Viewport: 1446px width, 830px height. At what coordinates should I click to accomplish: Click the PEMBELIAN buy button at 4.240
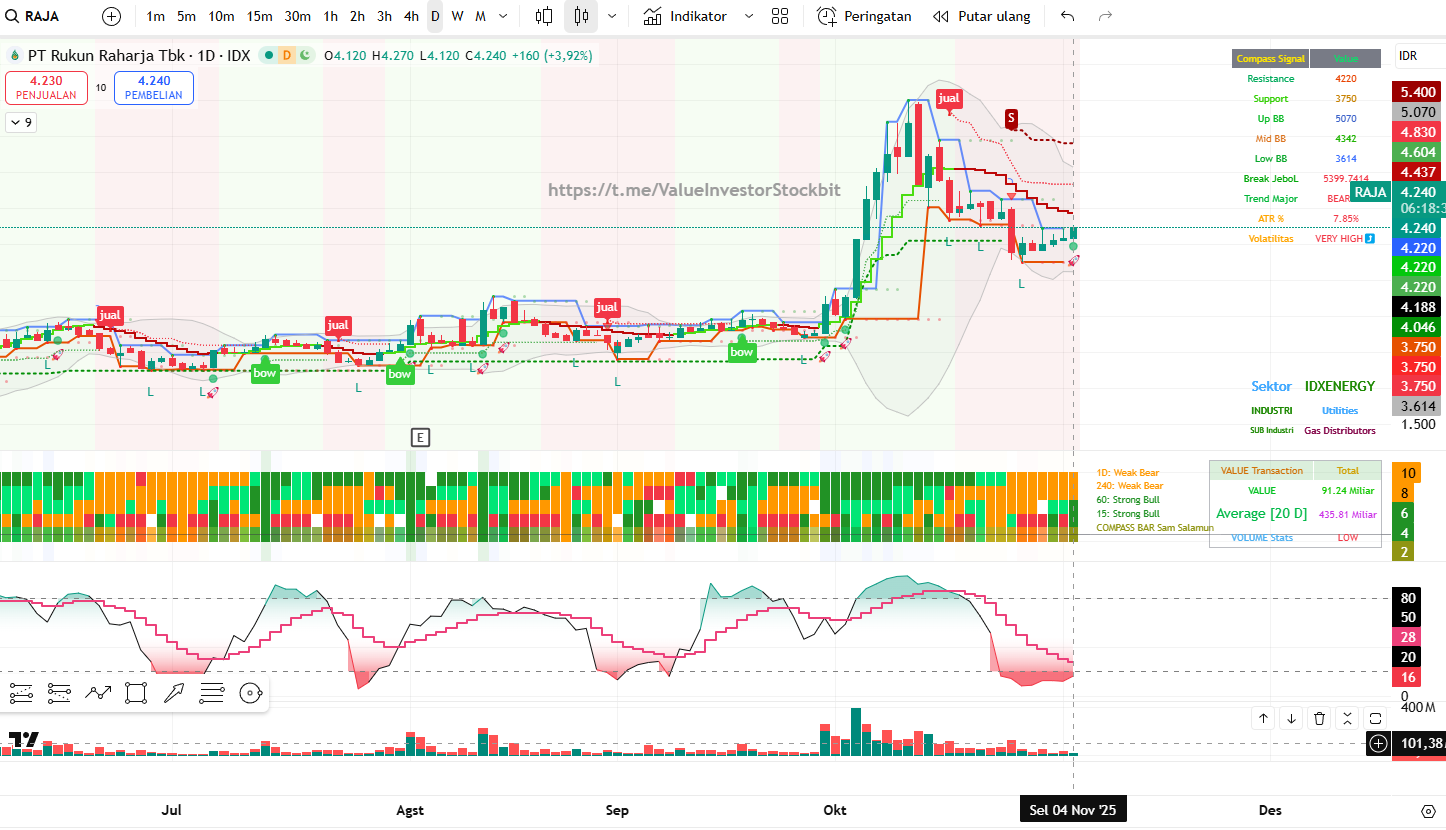click(x=154, y=88)
